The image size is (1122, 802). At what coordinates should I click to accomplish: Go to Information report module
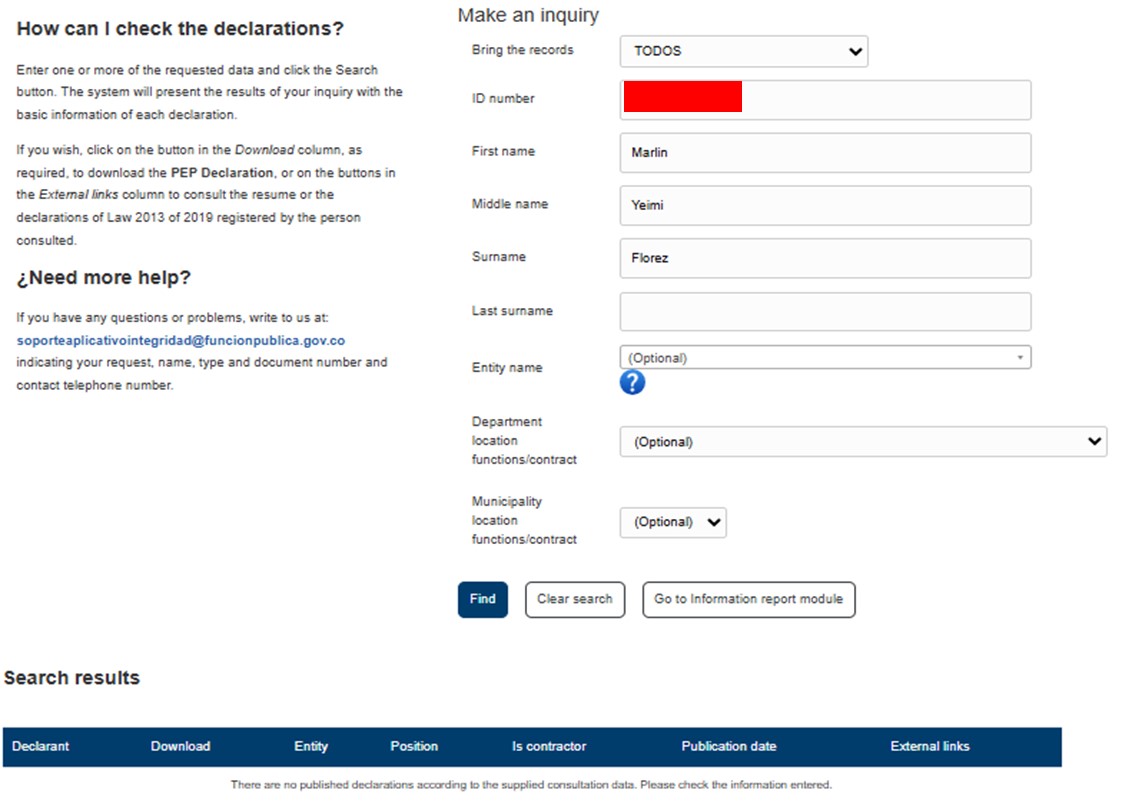tap(748, 600)
